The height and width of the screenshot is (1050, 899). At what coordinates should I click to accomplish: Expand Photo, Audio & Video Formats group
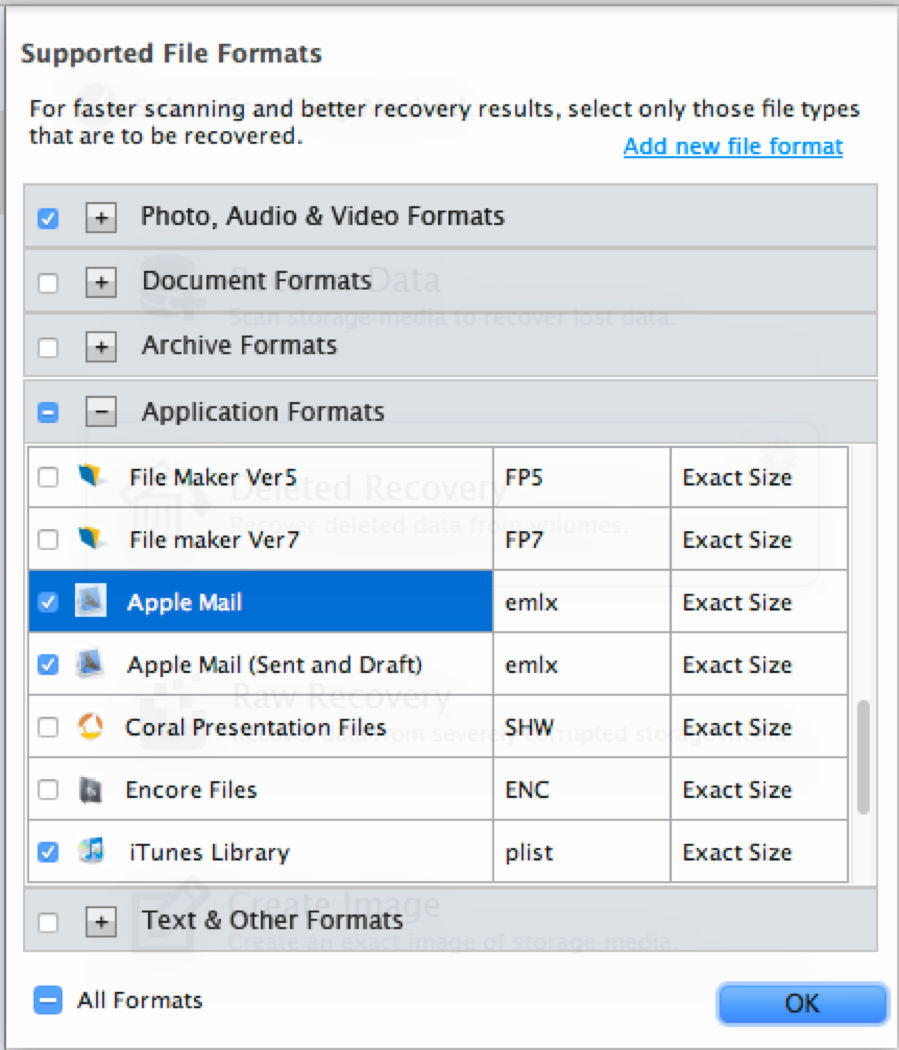[x=101, y=217]
